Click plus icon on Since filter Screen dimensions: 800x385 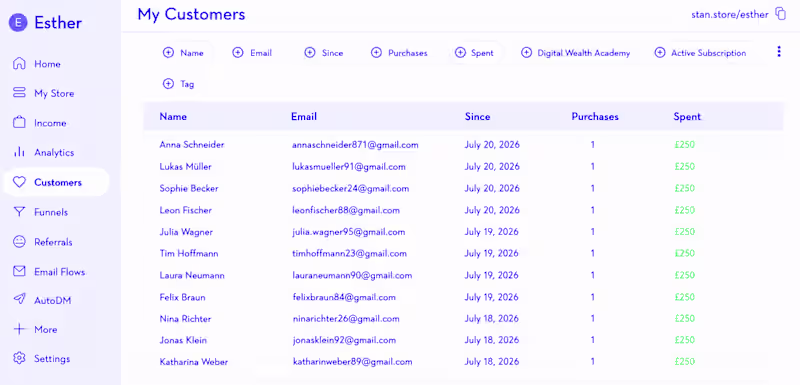[x=310, y=53]
